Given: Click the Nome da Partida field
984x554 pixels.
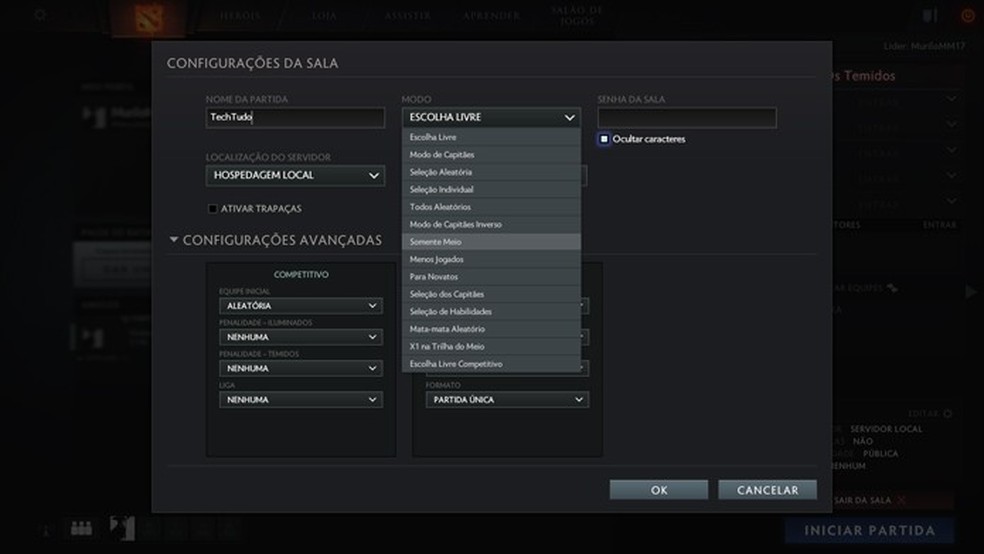Looking at the screenshot, I should click(x=295, y=117).
